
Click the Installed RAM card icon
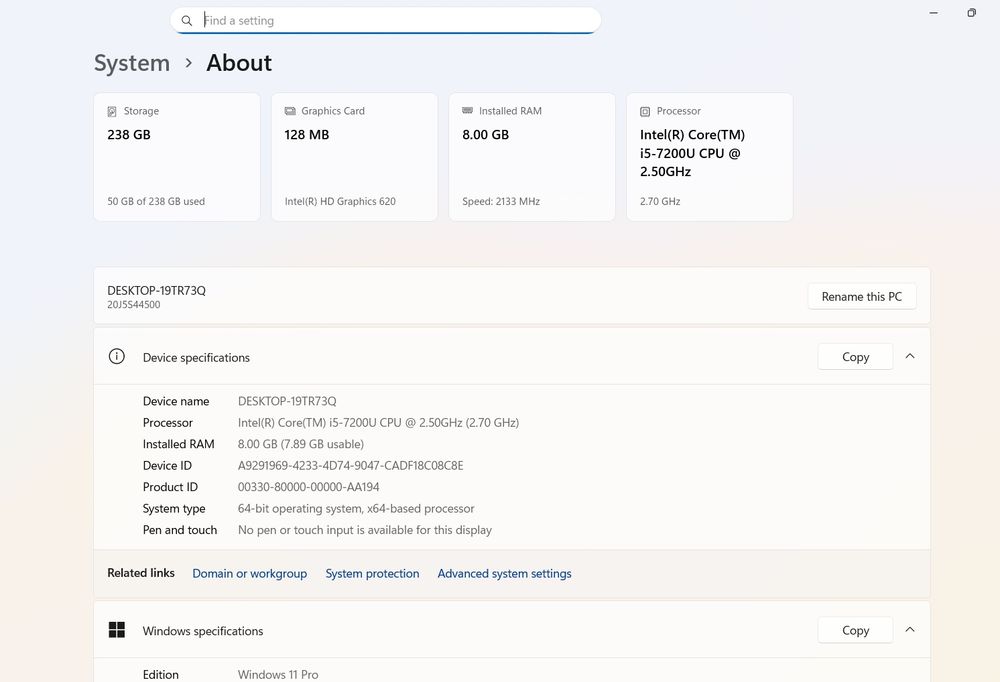[x=467, y=110]
